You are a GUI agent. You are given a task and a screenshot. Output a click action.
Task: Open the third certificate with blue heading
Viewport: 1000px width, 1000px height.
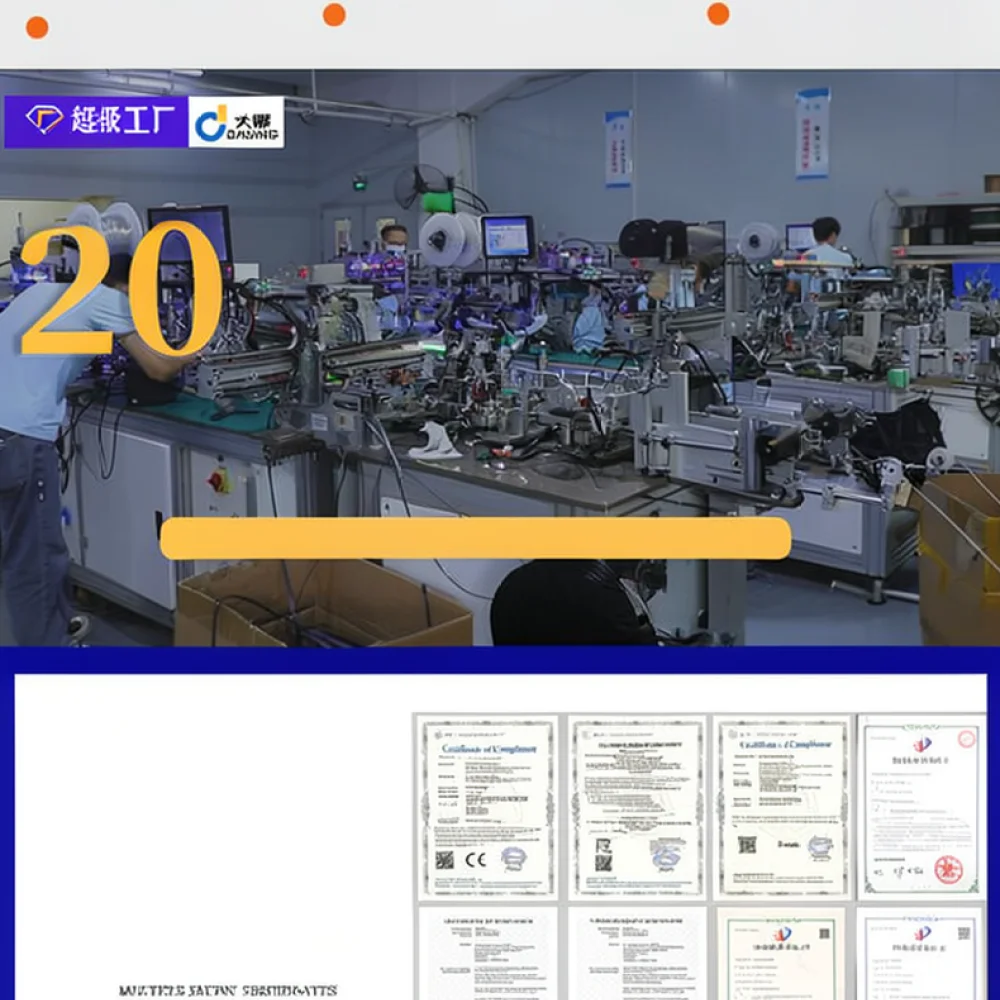(783, 807)
